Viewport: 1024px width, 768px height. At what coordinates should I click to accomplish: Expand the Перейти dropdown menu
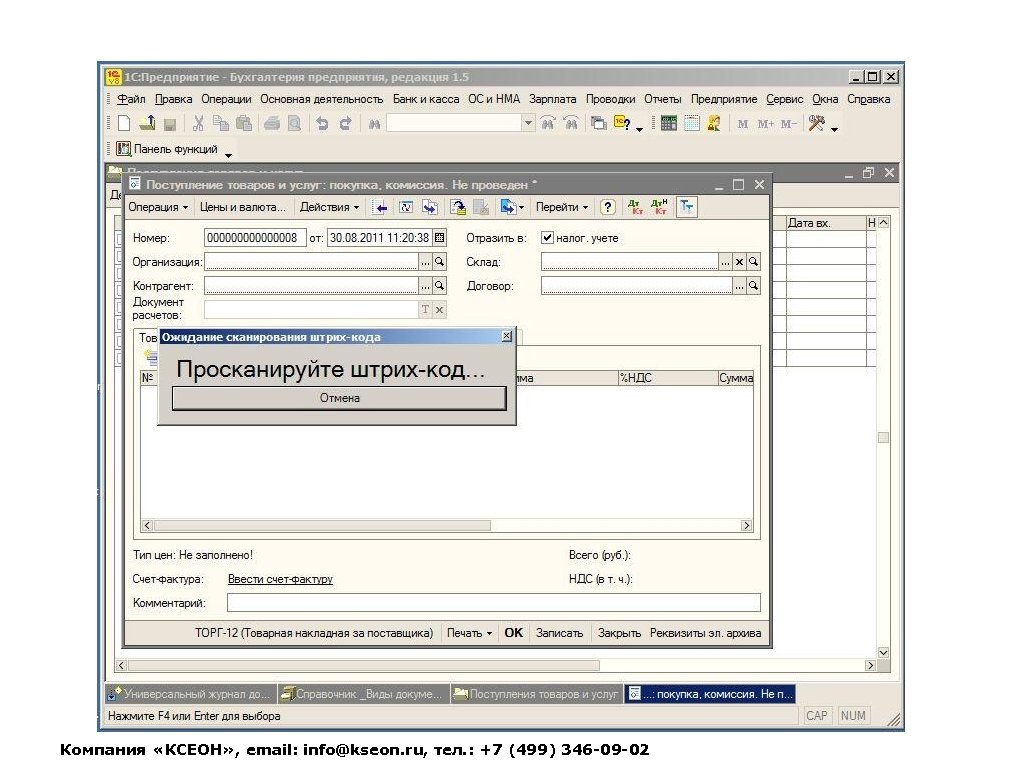(x=562, y=207)
